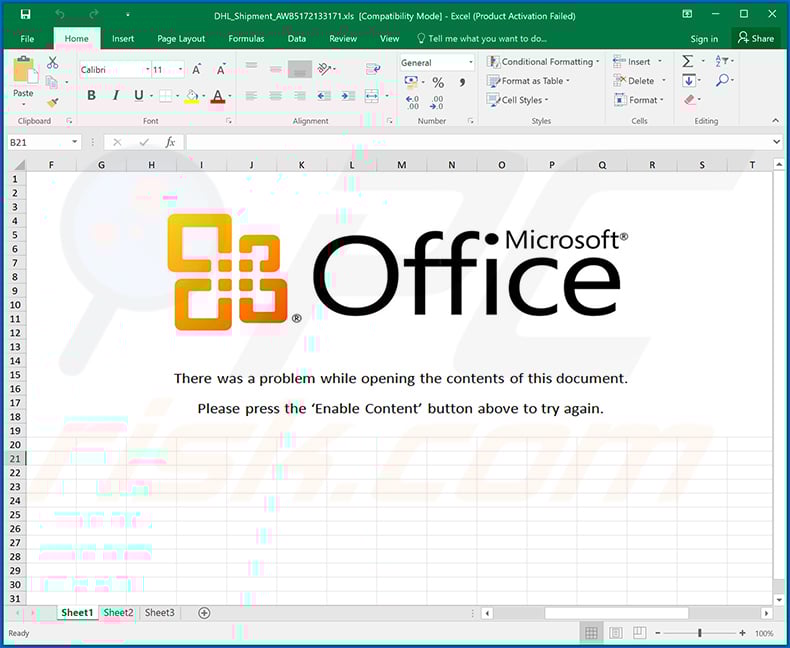
Task: Toggle Align Right in Alignment group
Action: click(x=299, y=95)
